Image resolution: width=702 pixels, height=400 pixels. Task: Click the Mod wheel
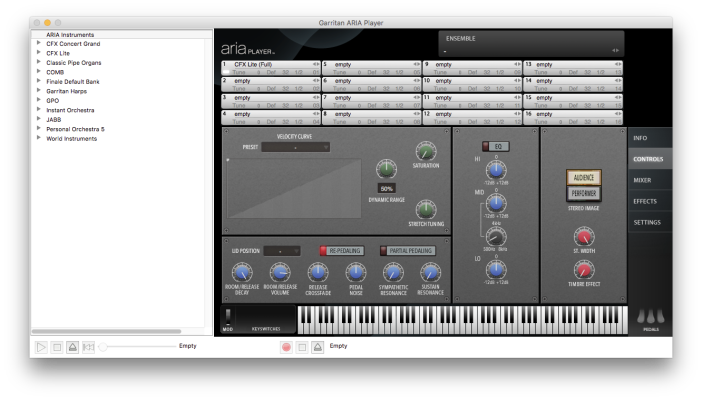(x=228, y=317)
